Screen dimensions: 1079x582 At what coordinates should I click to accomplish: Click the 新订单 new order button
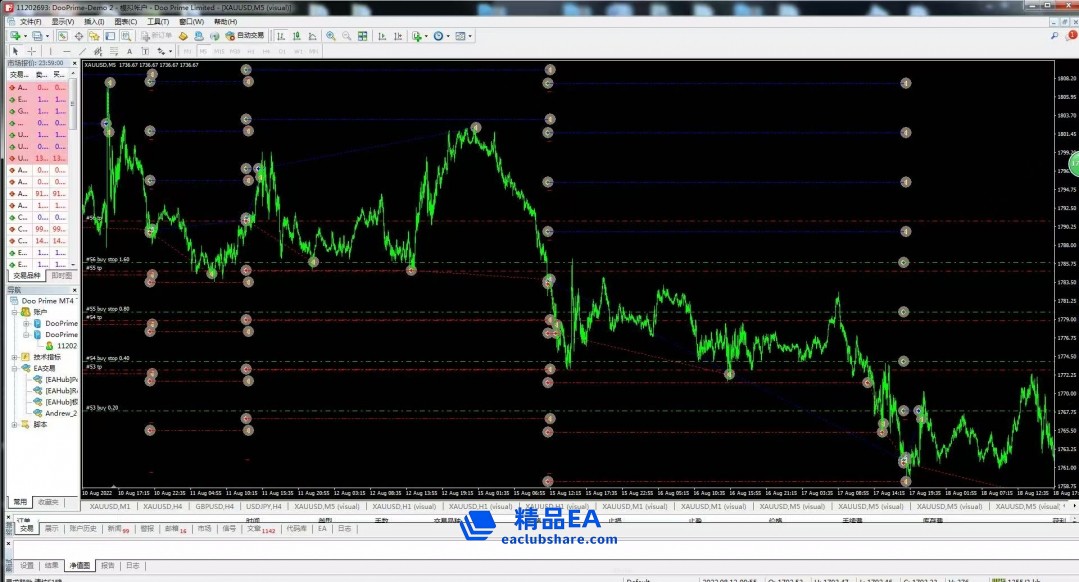pyautogui.click(x=158, y=36)
